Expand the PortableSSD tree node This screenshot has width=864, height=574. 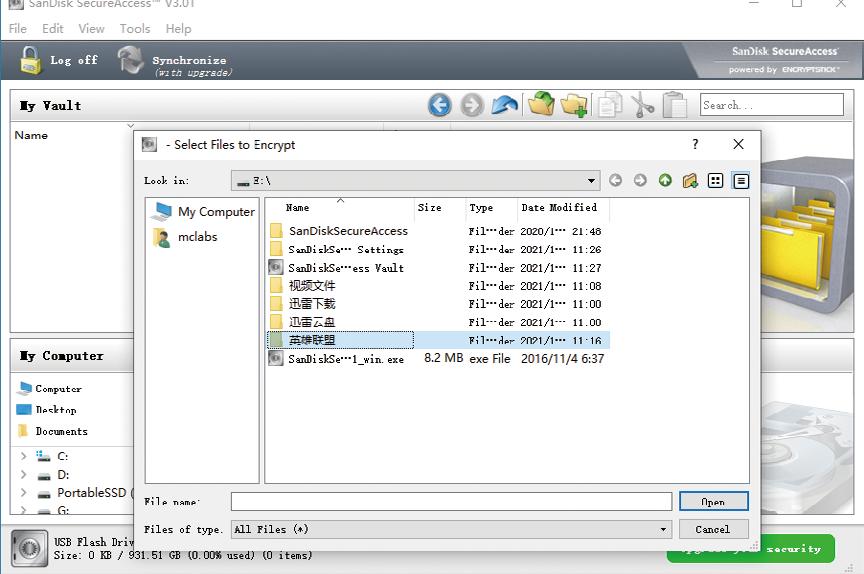pos(23,492)
